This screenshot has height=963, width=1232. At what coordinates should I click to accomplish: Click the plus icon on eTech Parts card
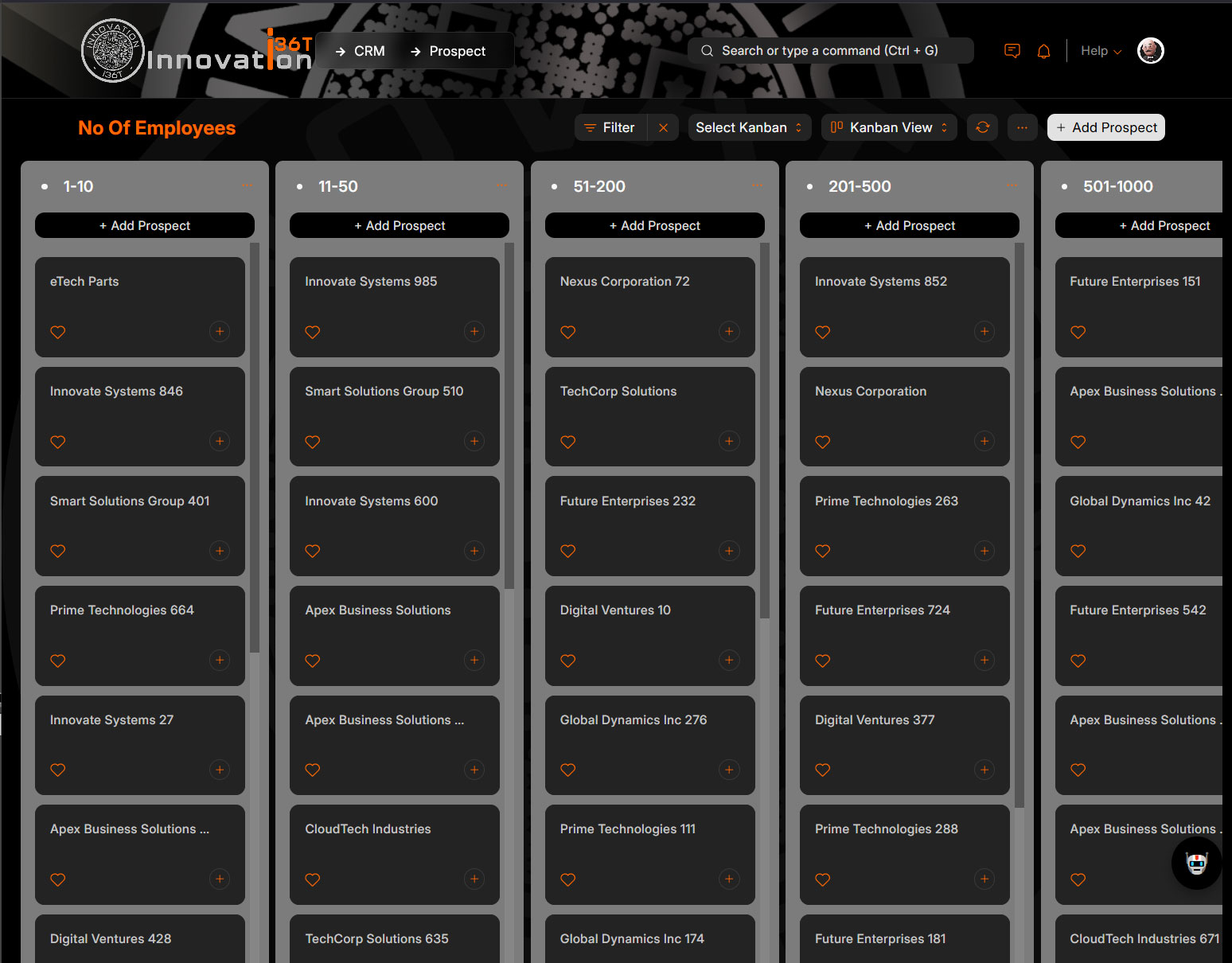220,331
